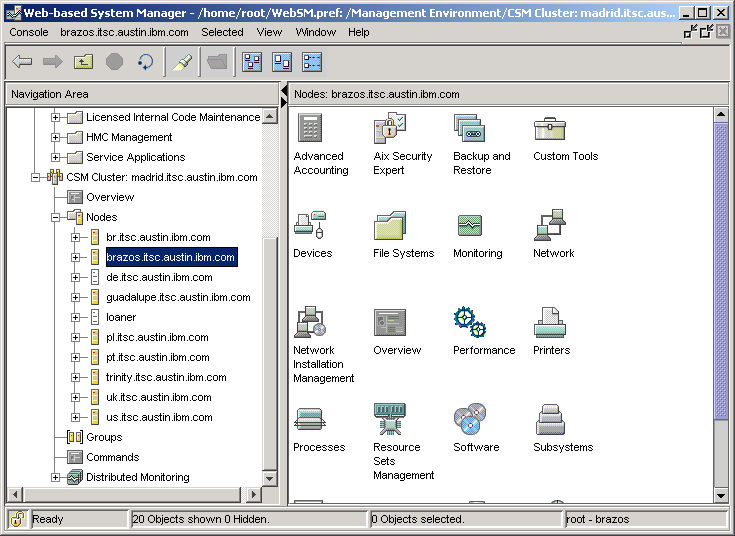Switch to details list view
The image size is (735, 536).
pyautogui.click(x=312, y=61)
